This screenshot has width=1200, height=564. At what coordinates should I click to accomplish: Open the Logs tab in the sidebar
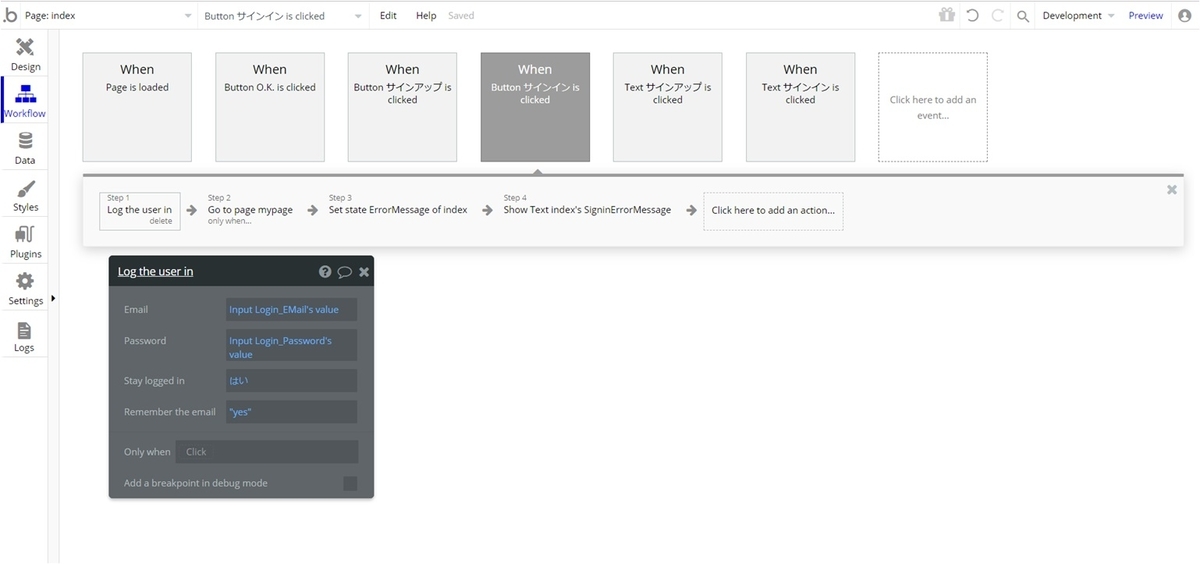pos(25,336)
